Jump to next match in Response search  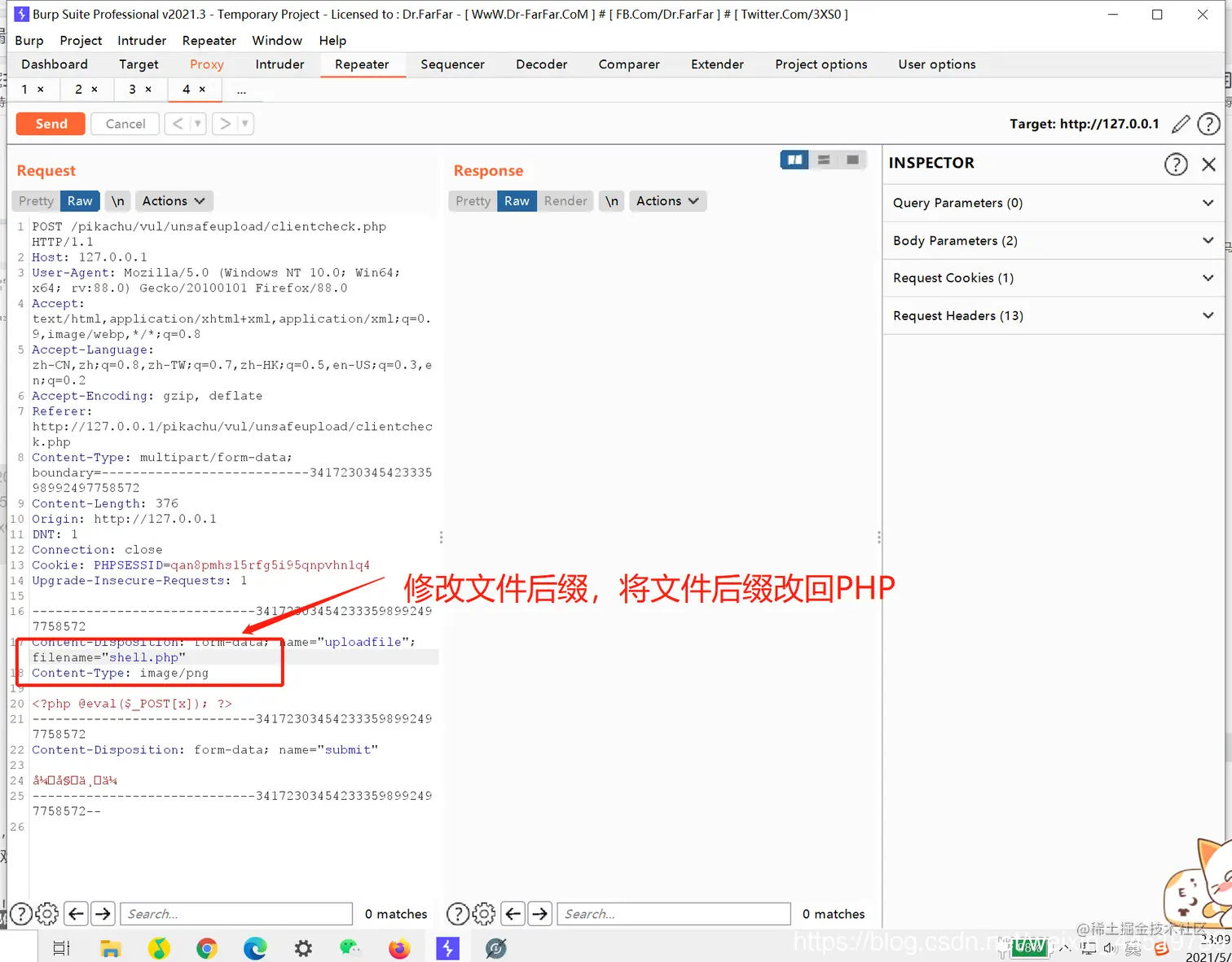(x=540, y=914)
